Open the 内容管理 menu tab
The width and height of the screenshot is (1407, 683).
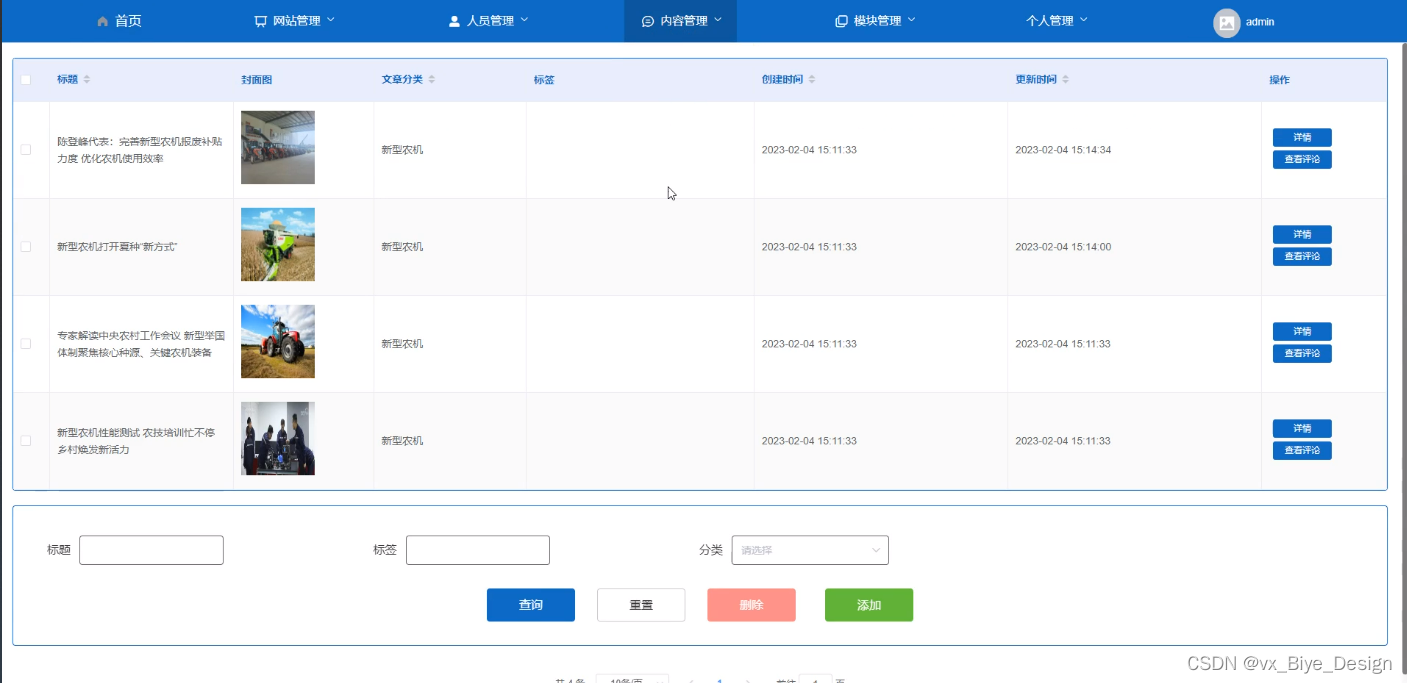[680, 21]
